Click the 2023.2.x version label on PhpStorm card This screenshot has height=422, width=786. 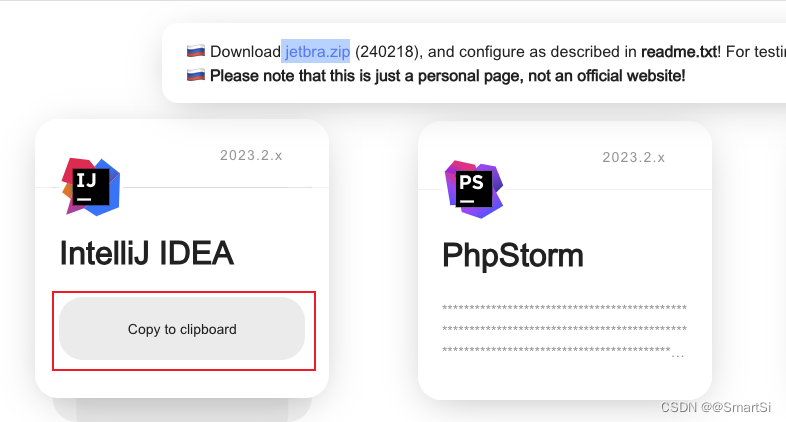click(x=634, y=157)
